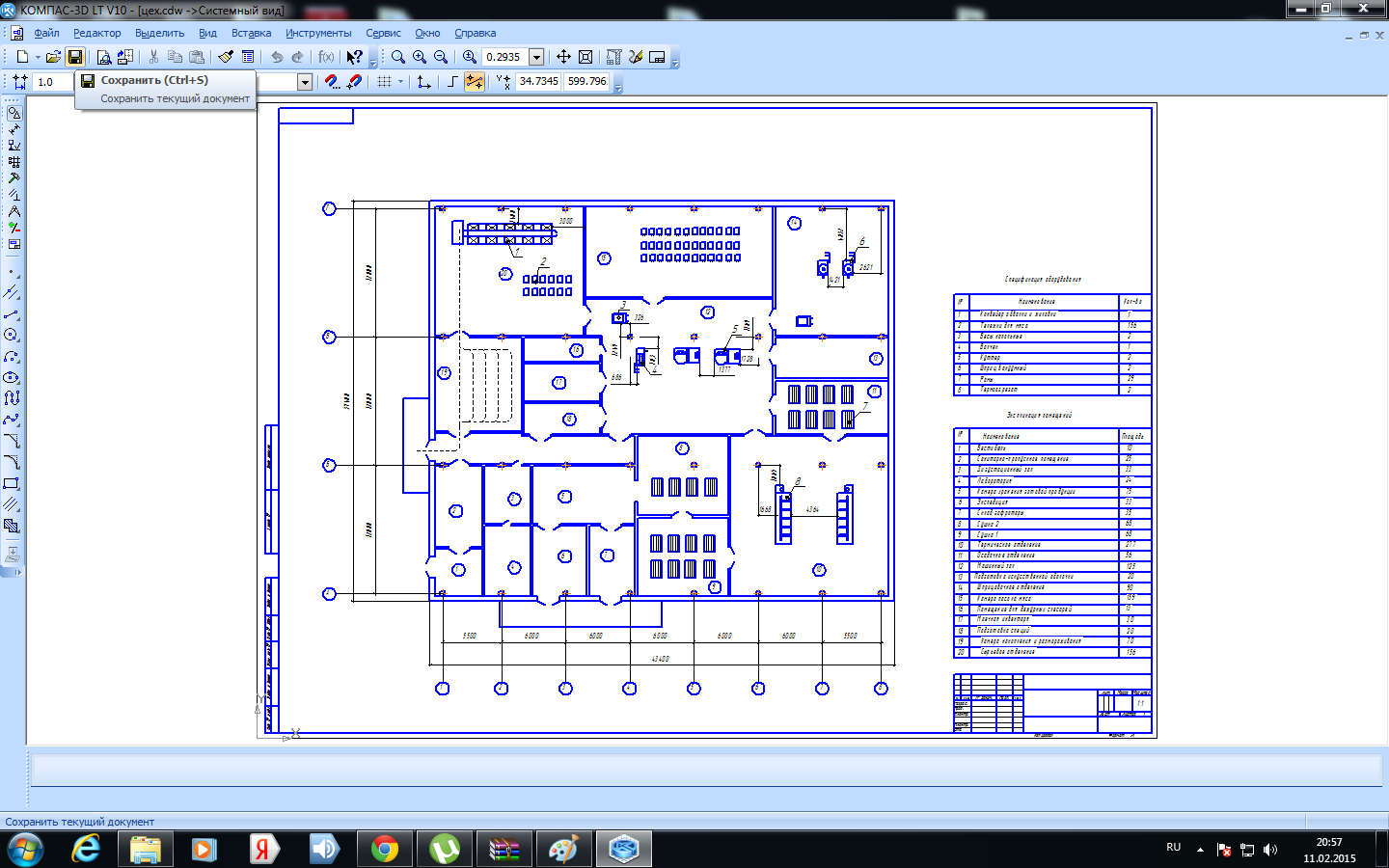The width and height of the screenshot is (1389, 868).
Task: Select the Ellipse tool in left toolbar
Action: pyautogui.click(x=12, y=377)
